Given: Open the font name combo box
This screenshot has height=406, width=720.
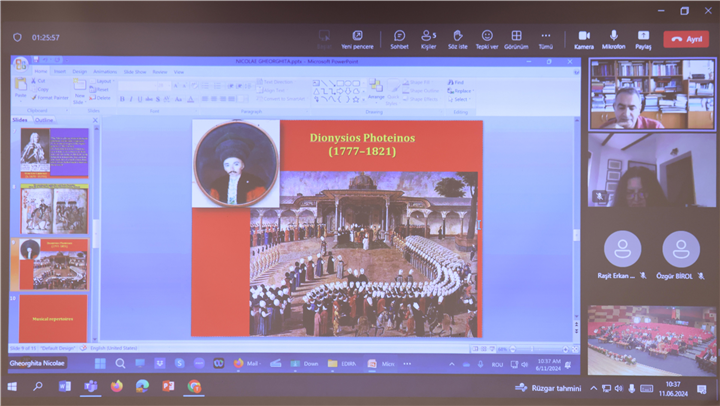Looking at the screenshot, I should coord(137,86).
